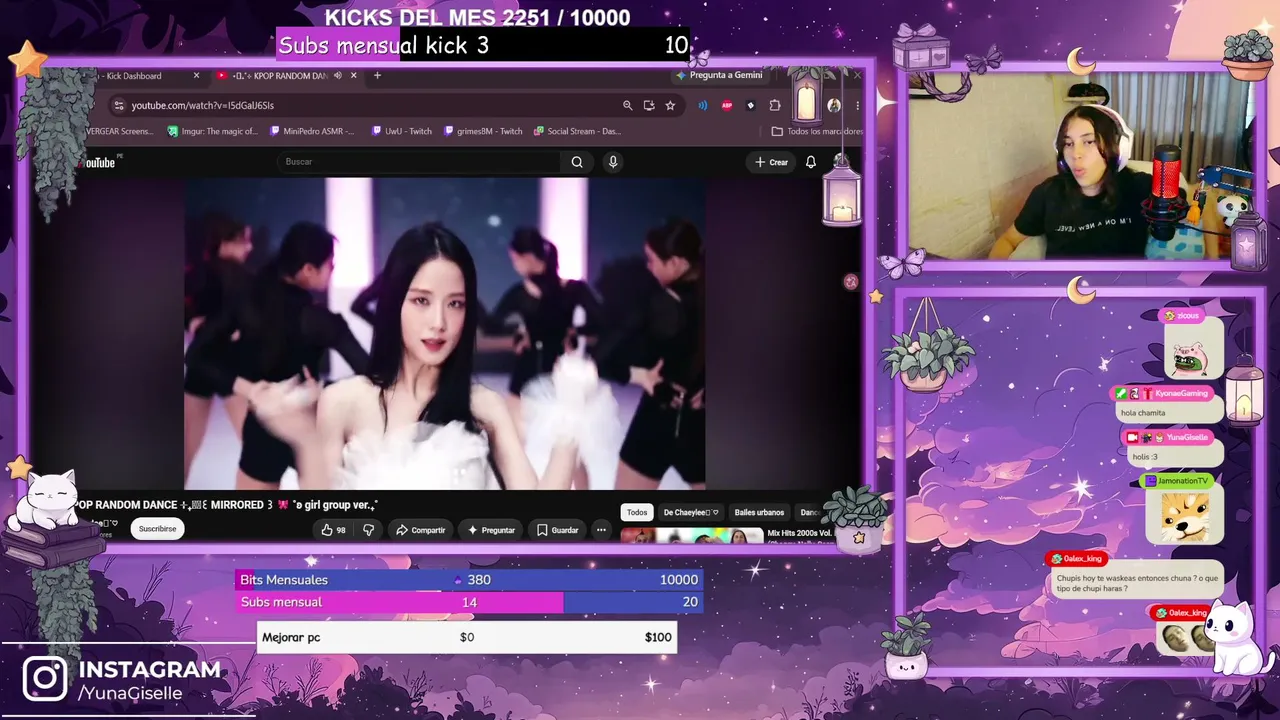Dislike the video with thumbs down

[368, 530]
